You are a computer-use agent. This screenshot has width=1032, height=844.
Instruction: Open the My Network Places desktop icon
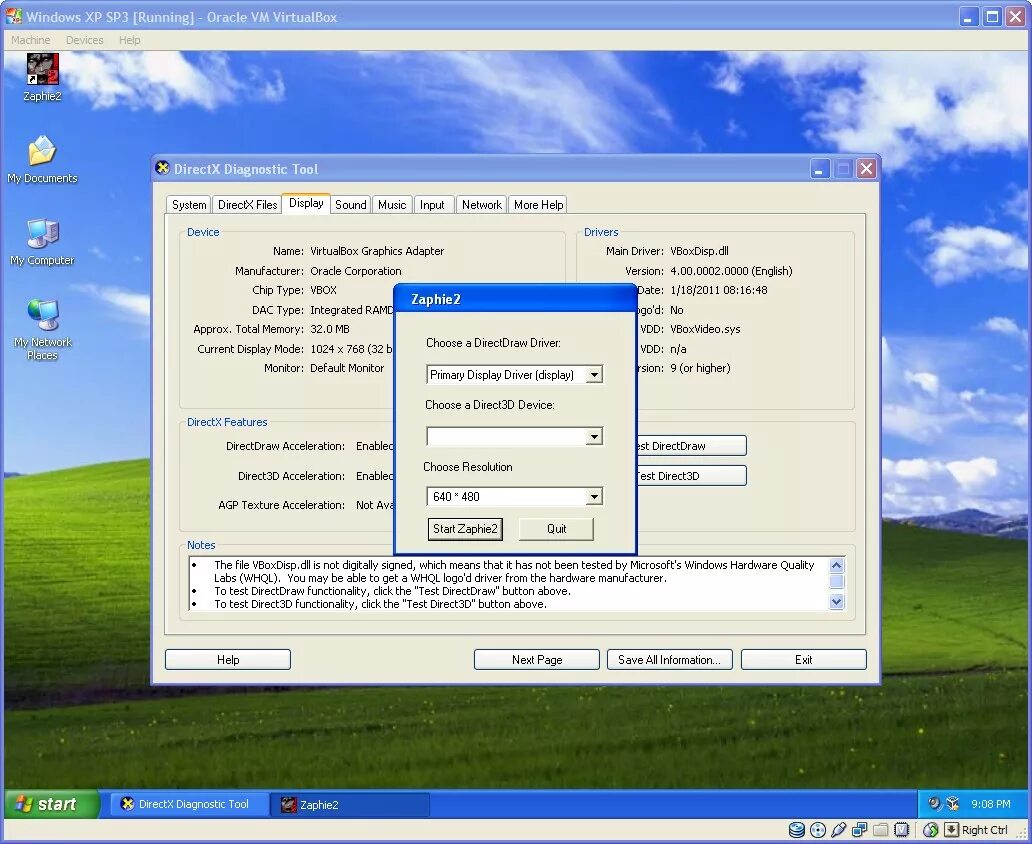pos(42,329)
